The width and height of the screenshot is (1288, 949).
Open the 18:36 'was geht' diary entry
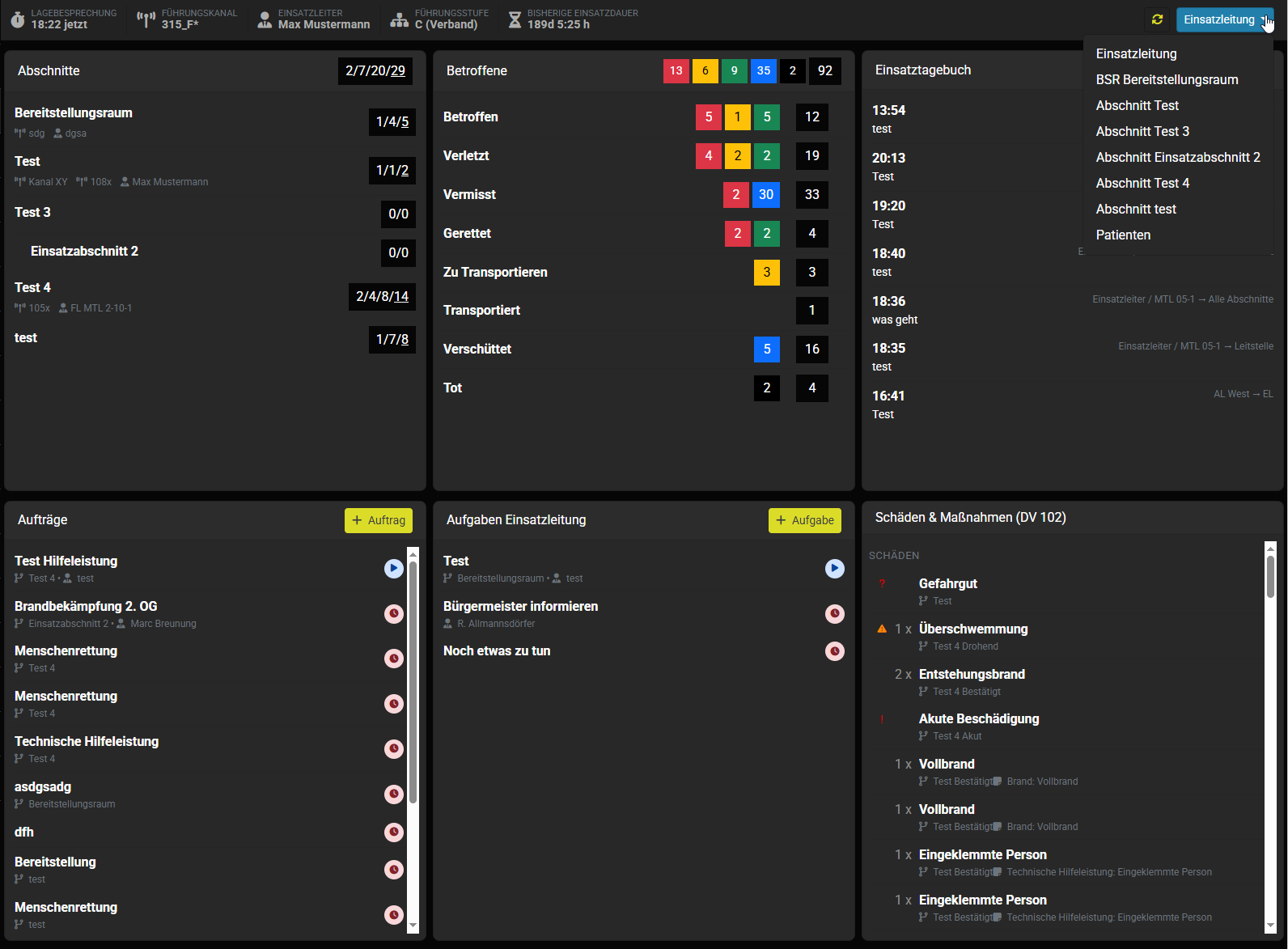point(1073,310)
